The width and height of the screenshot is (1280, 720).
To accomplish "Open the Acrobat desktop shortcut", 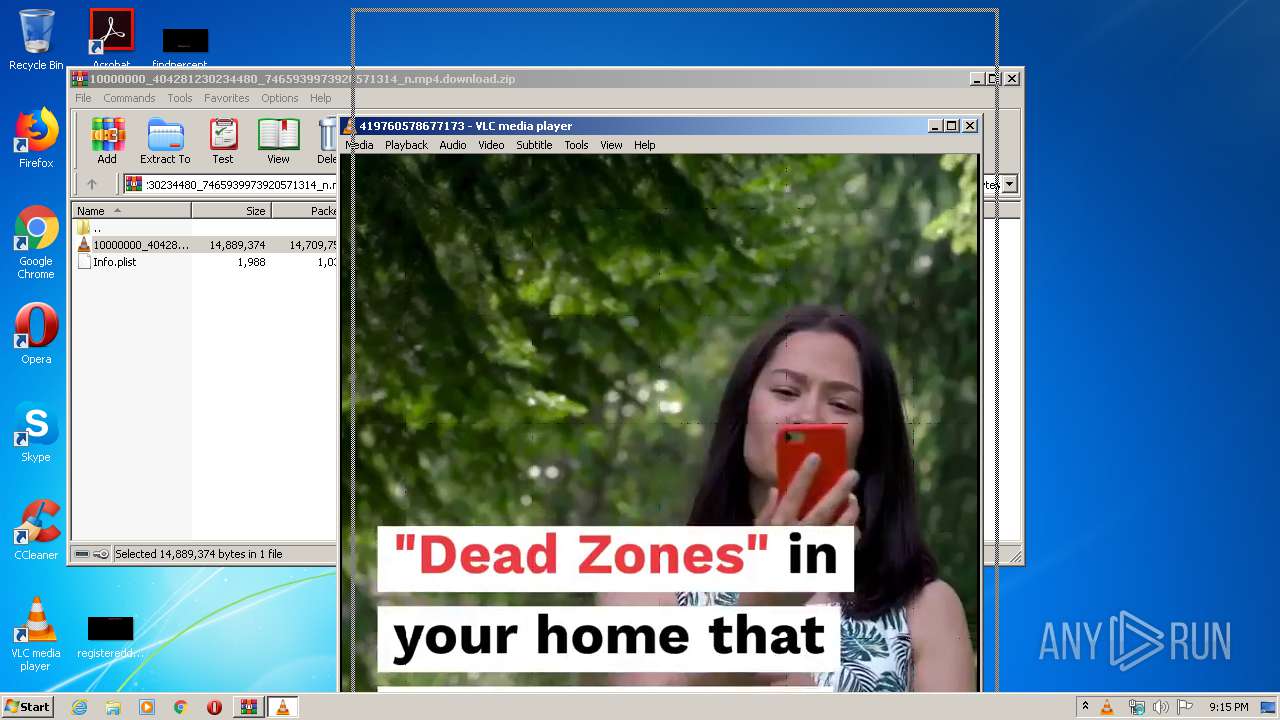I will (x=111, y=40).
